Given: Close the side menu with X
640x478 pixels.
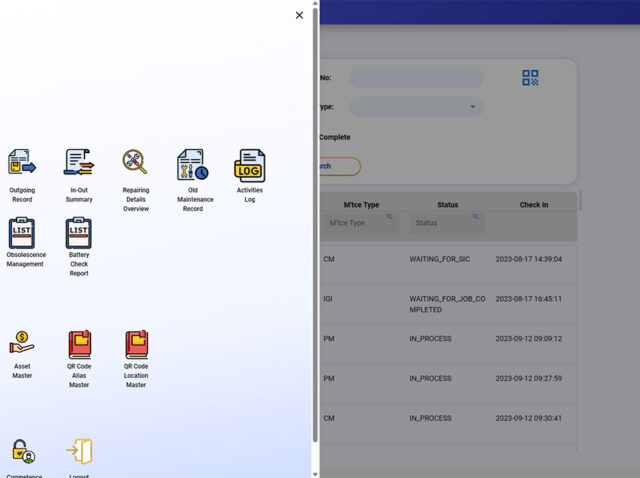Looking at the screenshot, I should pyautogui.click(x=300, y=15).
